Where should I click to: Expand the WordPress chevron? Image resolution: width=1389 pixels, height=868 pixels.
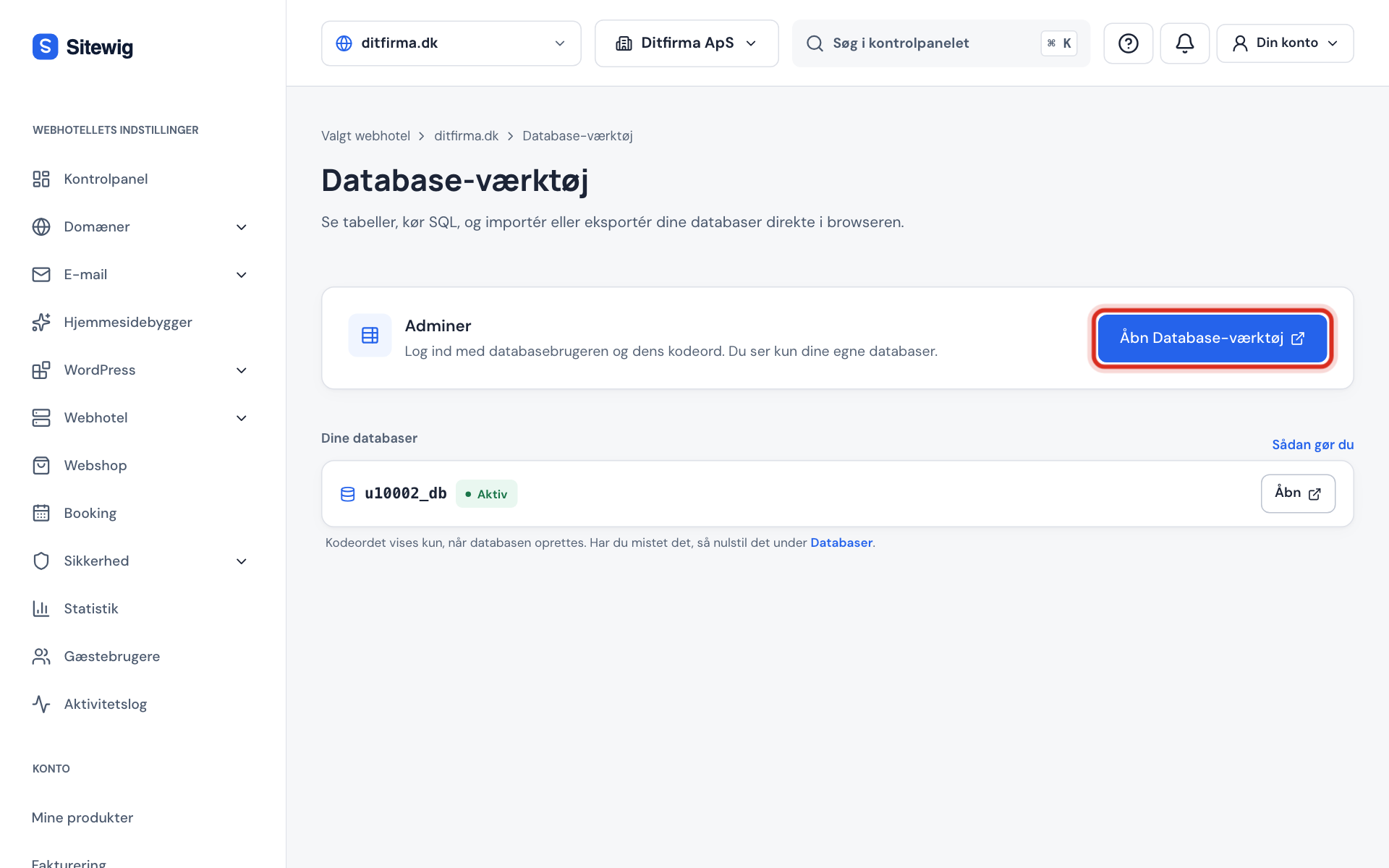tap(242, 370)
